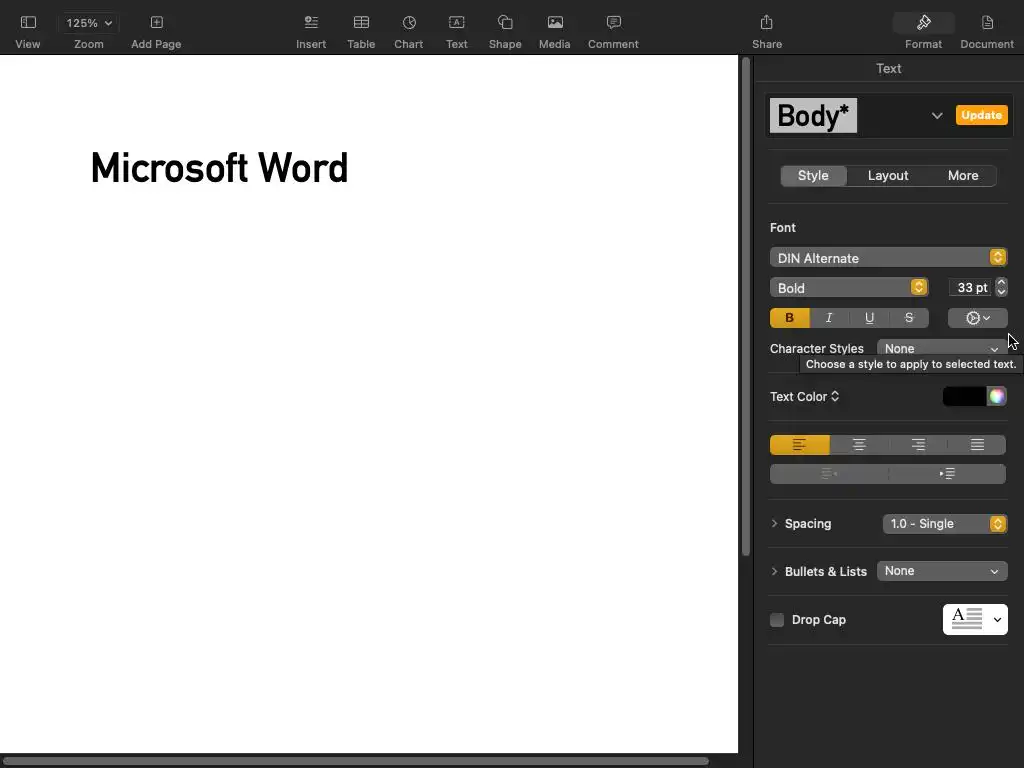Switch to the Style tab
This screenshot has height=768, width=1024.
click(x=813, y=176)
